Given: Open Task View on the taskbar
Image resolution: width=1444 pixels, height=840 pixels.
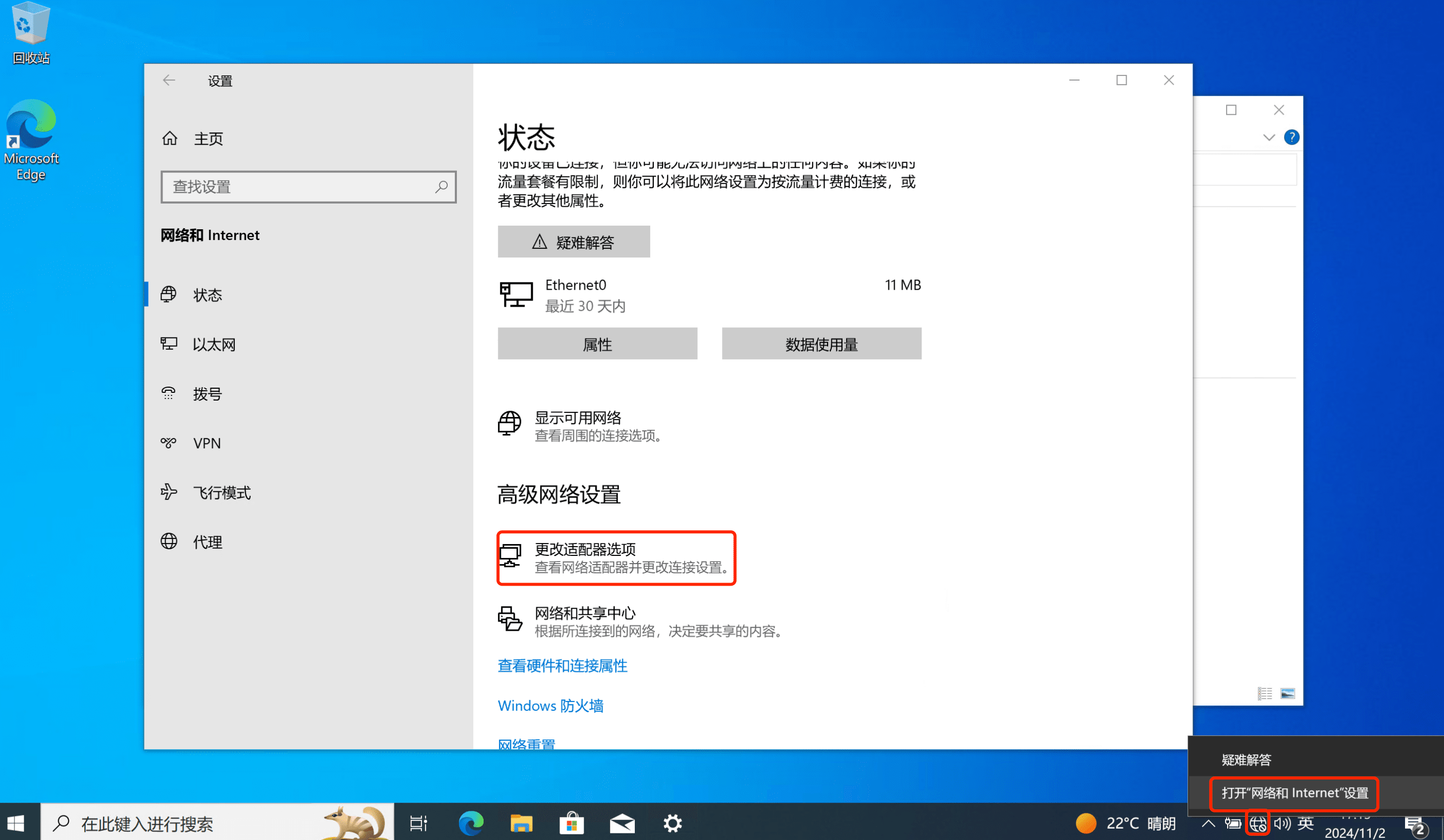Looking at the screenshot, I should click(418, 824).
